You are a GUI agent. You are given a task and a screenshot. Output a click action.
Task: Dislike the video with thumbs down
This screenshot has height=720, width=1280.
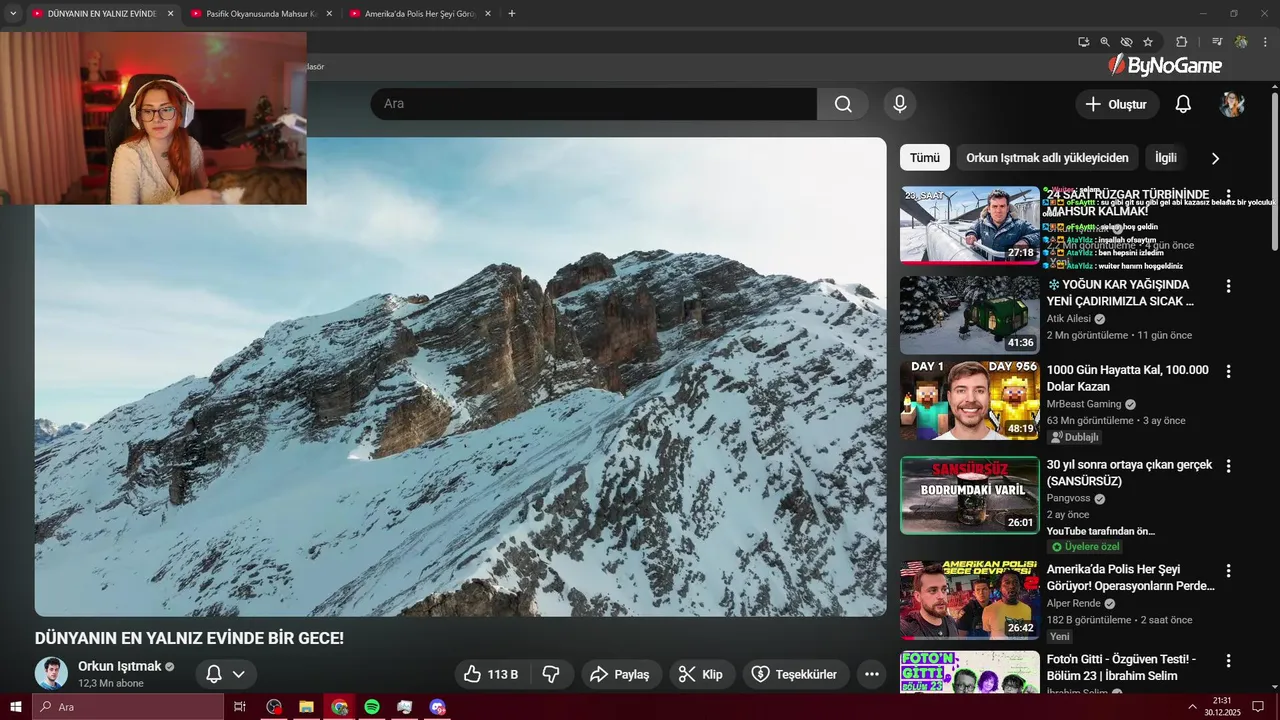pos(551,674)
